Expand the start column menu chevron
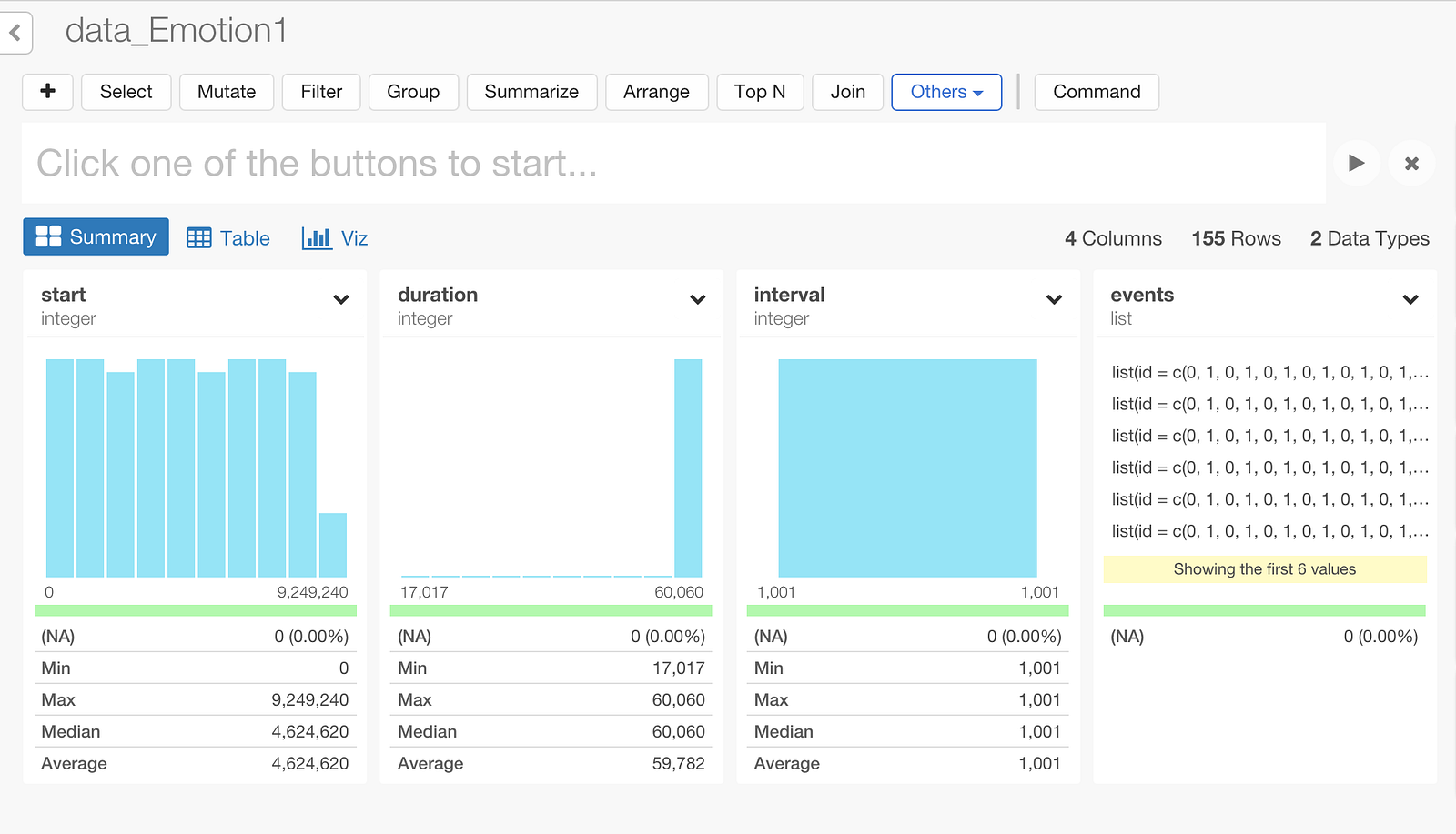 341,299
